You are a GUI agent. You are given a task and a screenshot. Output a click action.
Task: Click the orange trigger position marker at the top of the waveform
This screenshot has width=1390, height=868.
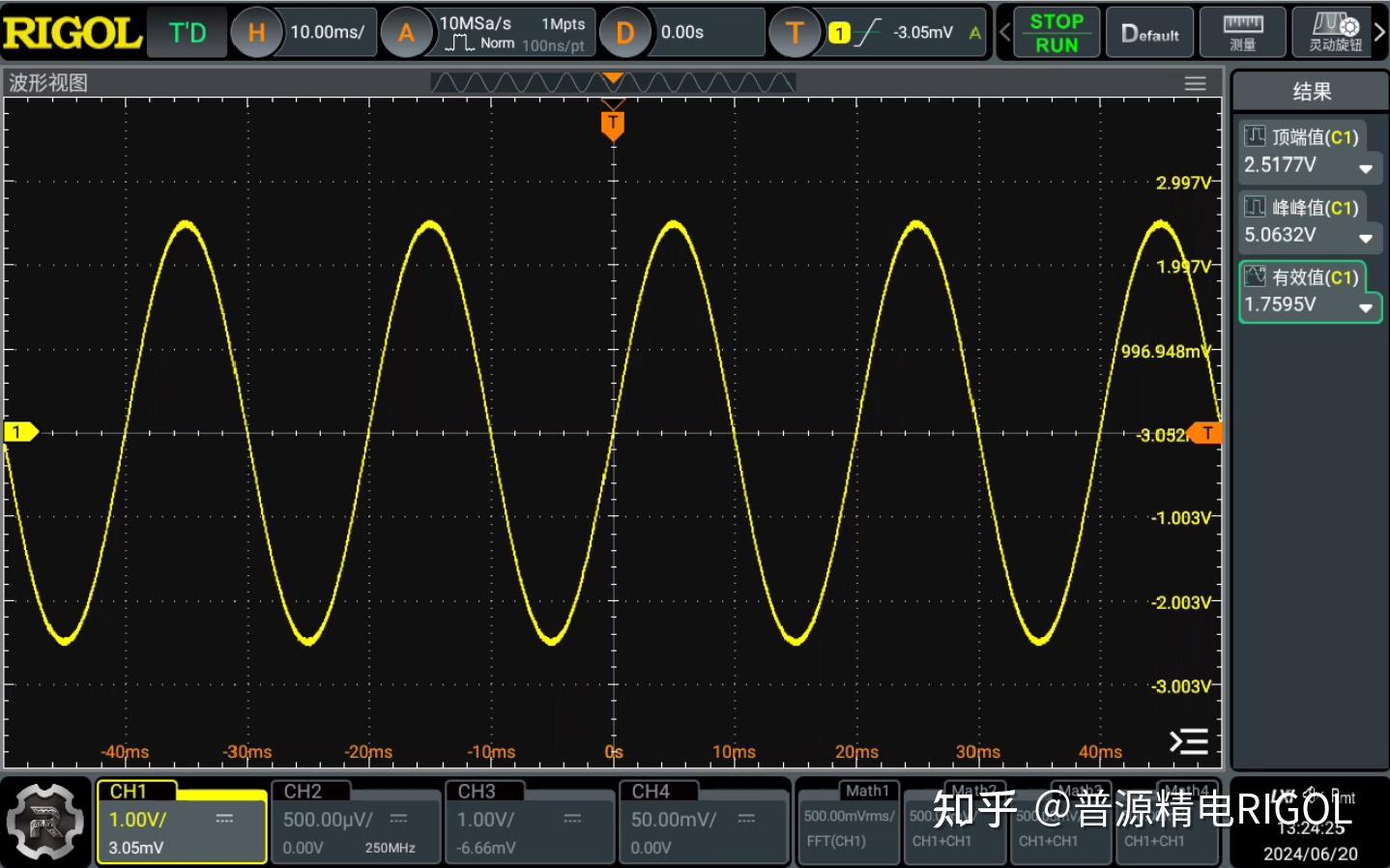click(x=613, y=124)
